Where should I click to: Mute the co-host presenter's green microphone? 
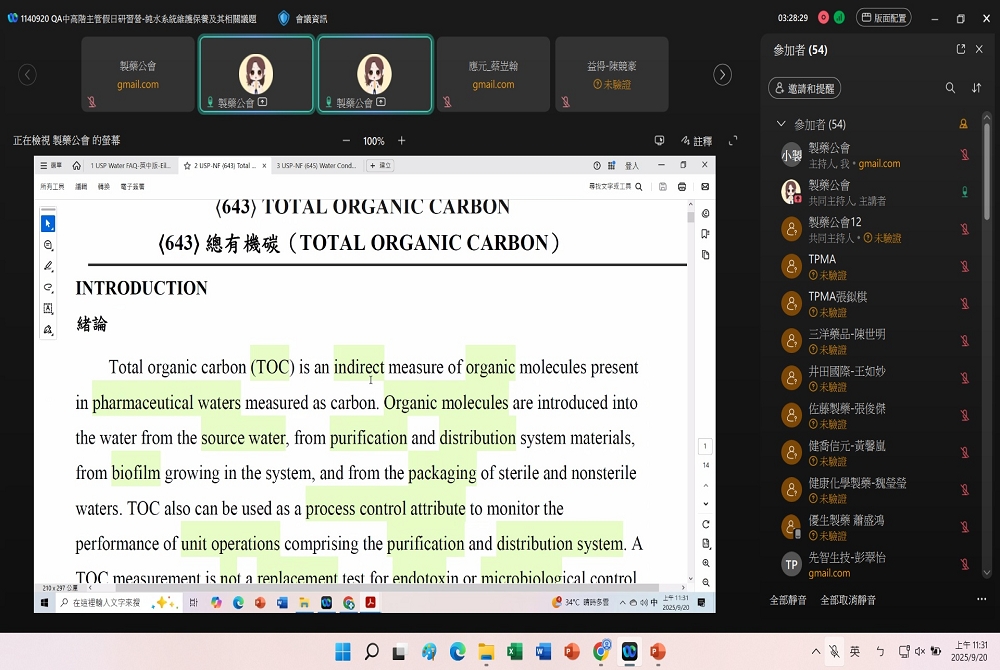click(x=964, y=192)
